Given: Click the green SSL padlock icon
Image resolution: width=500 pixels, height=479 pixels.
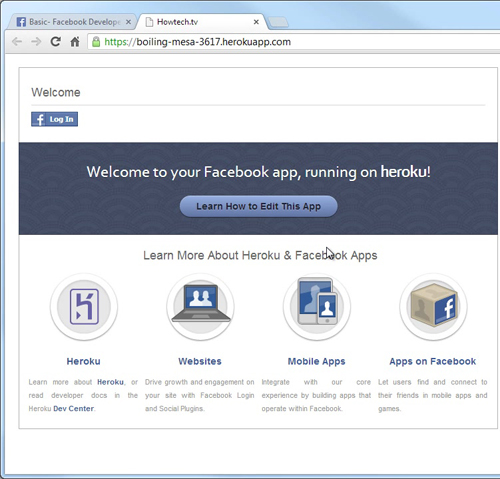Looking at the screenshot, I should point(96,42).
